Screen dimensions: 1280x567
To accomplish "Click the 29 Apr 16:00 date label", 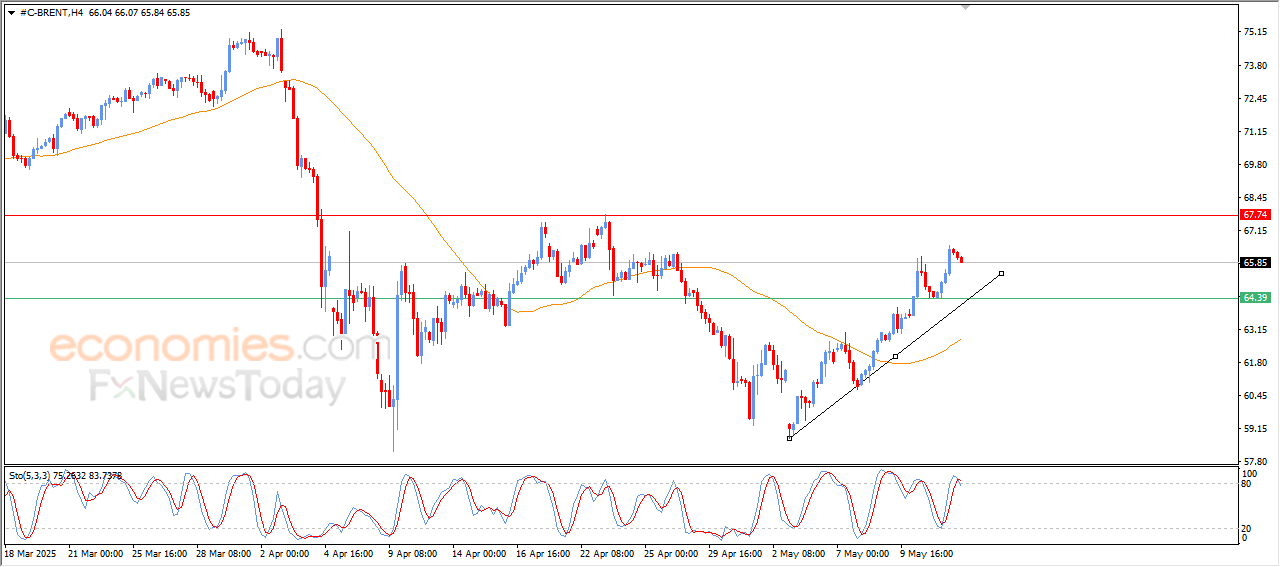I will coord(735,553).
